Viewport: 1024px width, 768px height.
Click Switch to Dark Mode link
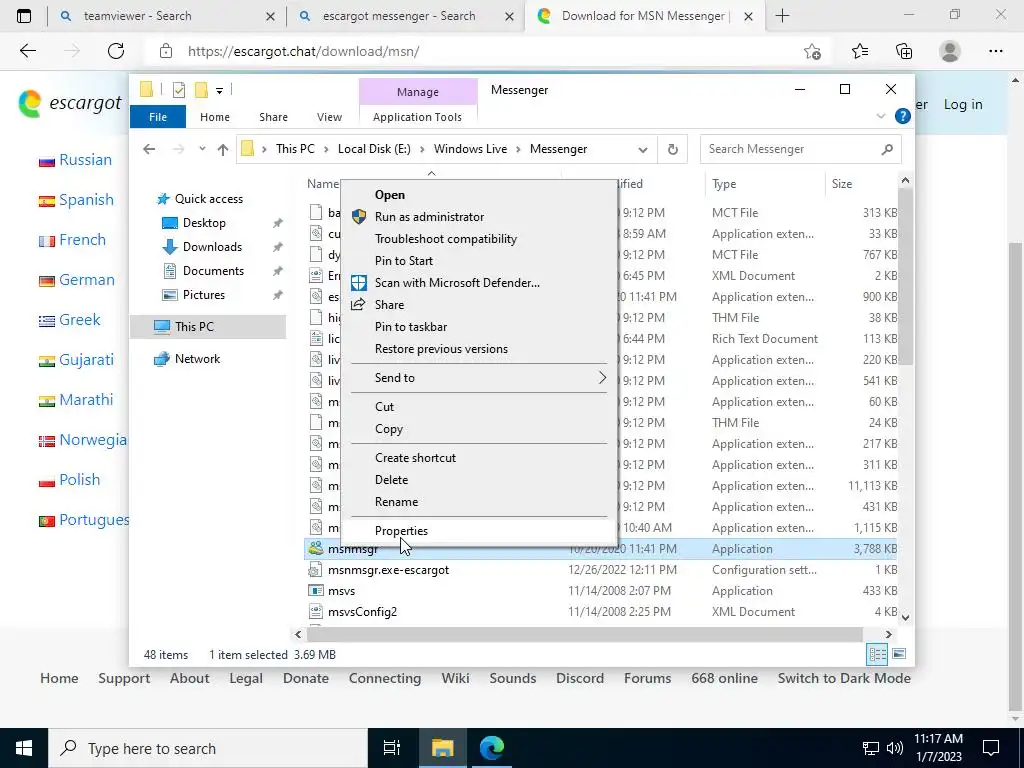(x=844, y=679)
